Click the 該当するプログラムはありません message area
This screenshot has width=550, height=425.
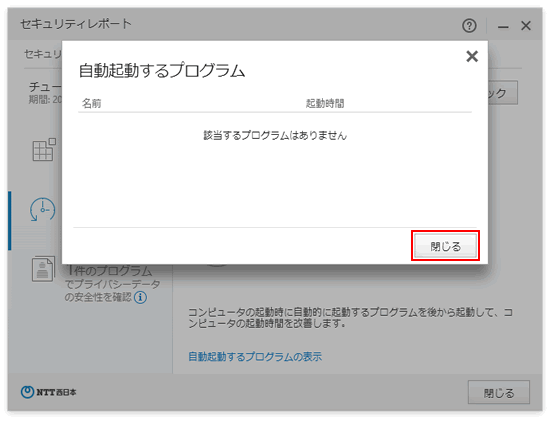click(275, 135)
